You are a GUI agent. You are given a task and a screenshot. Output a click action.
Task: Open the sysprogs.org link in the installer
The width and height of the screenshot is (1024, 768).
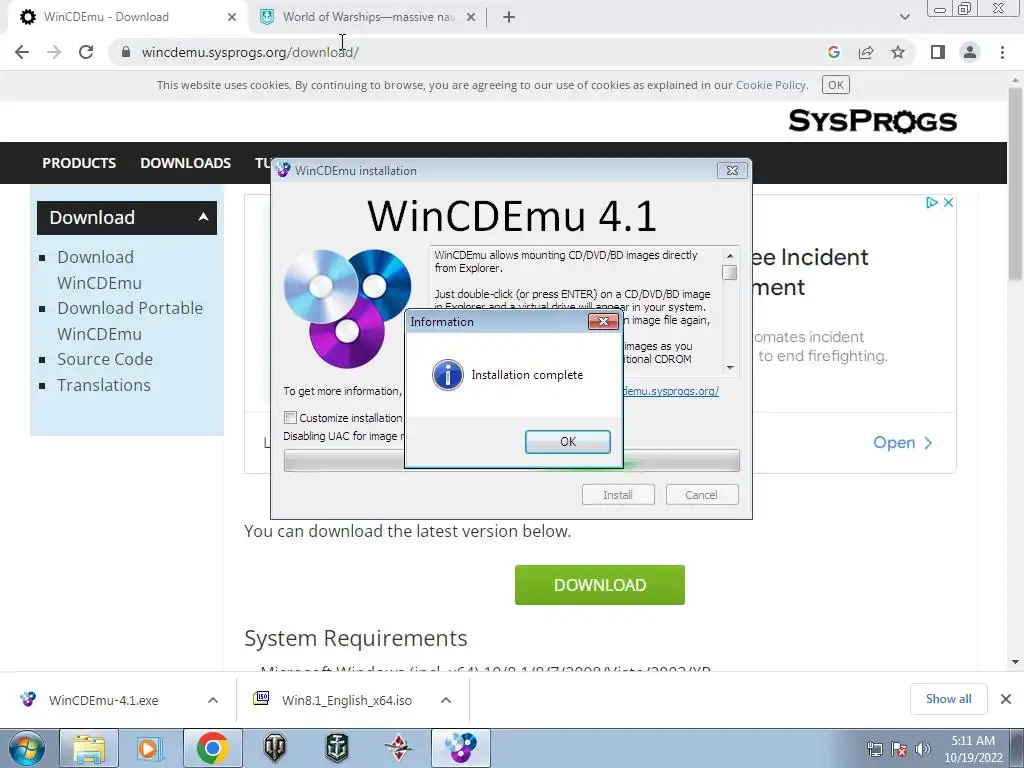pyautogui.click(x=671, y=391)
